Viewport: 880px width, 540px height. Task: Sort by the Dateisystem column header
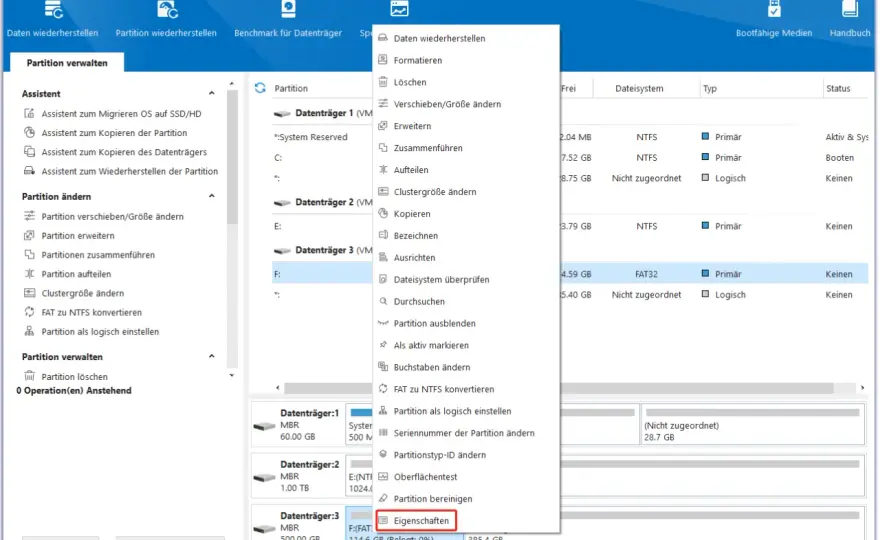[639, 88]
